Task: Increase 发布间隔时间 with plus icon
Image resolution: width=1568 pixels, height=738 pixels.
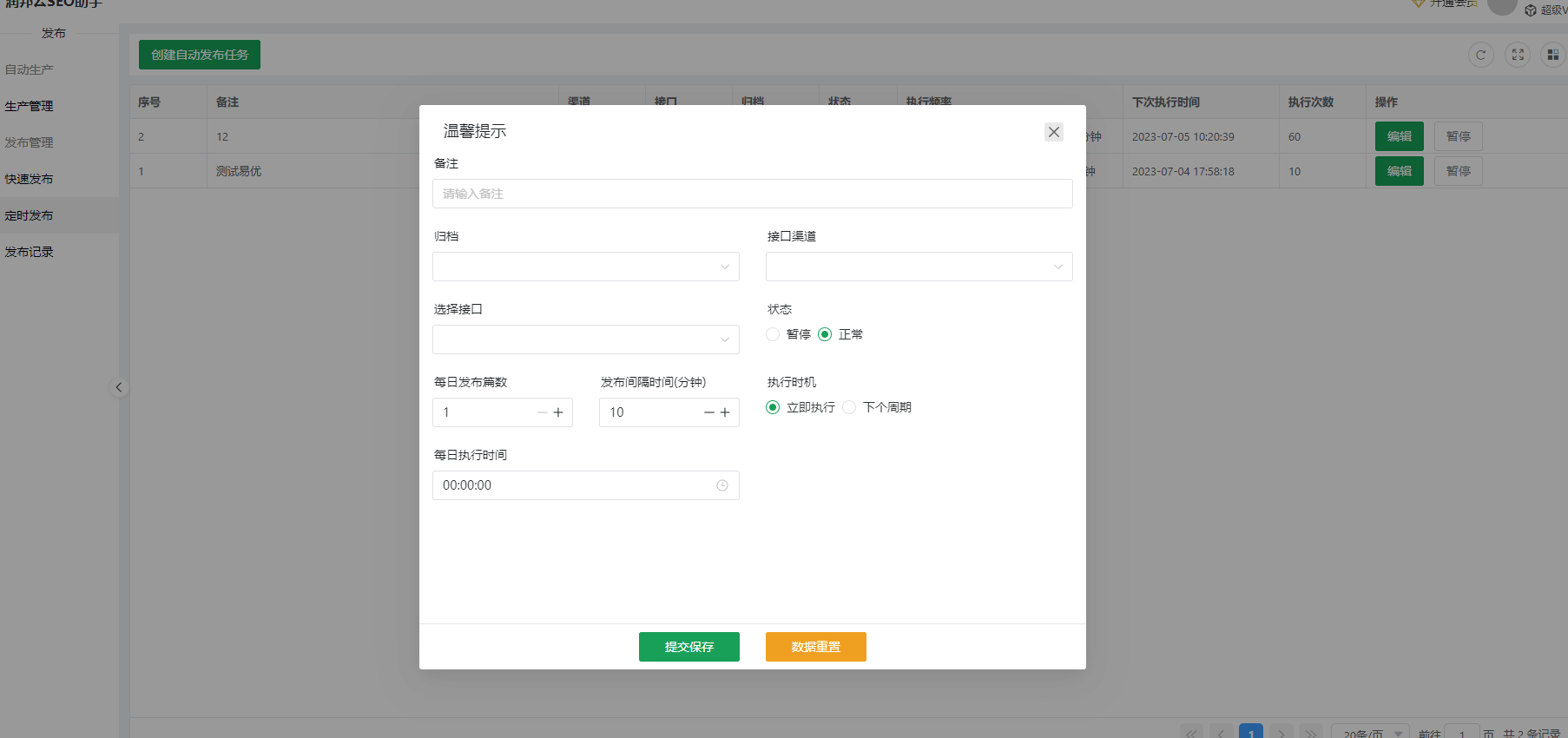Action: pos(725,412)
